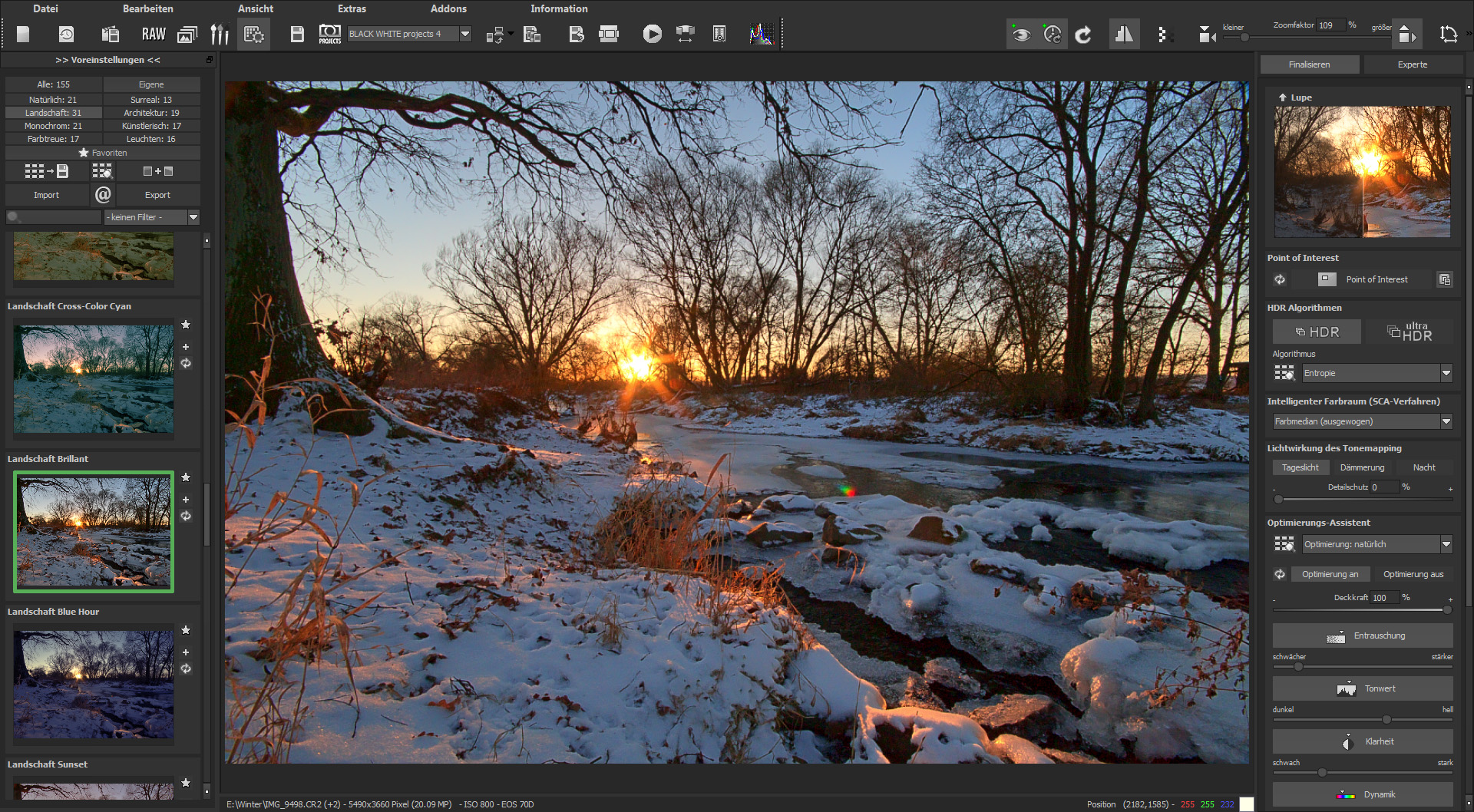Viewport: 1474px width, 812px height.
Task: Toggle the eye preview icon
Action: coord(1021,35)
